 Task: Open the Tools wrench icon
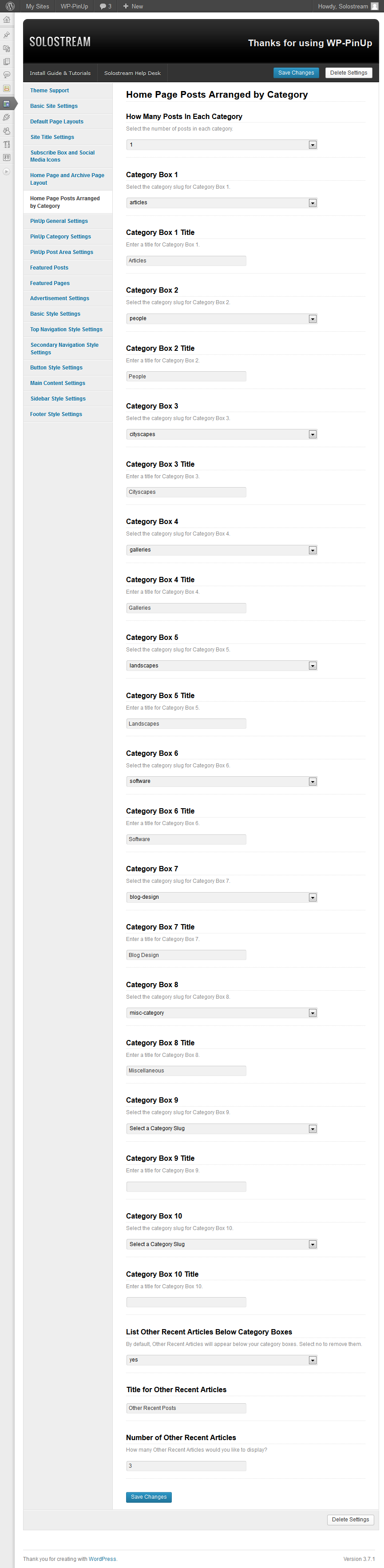click(7, 144)
